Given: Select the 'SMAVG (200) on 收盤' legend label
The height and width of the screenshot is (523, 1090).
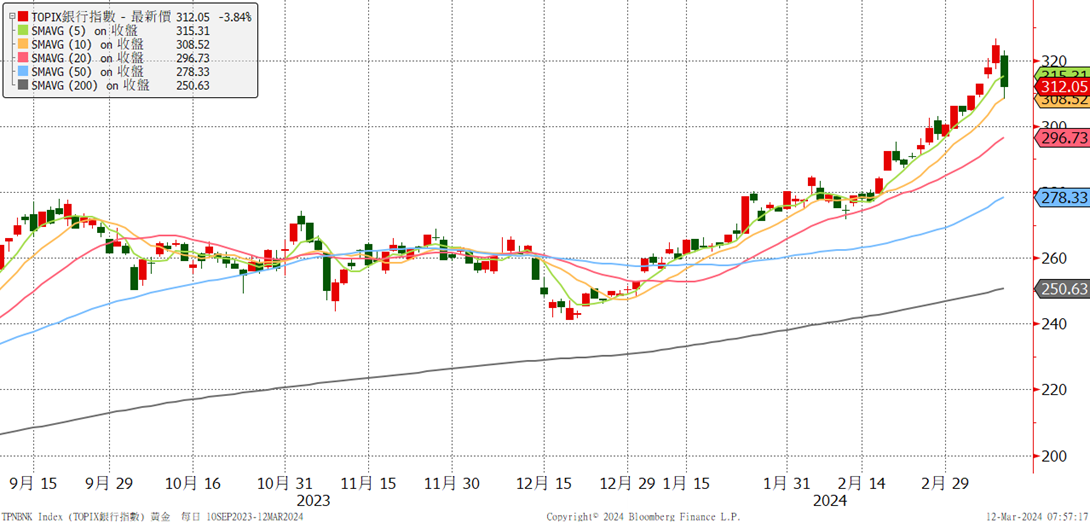Looking at the screenshot, I should click(91, 85).
